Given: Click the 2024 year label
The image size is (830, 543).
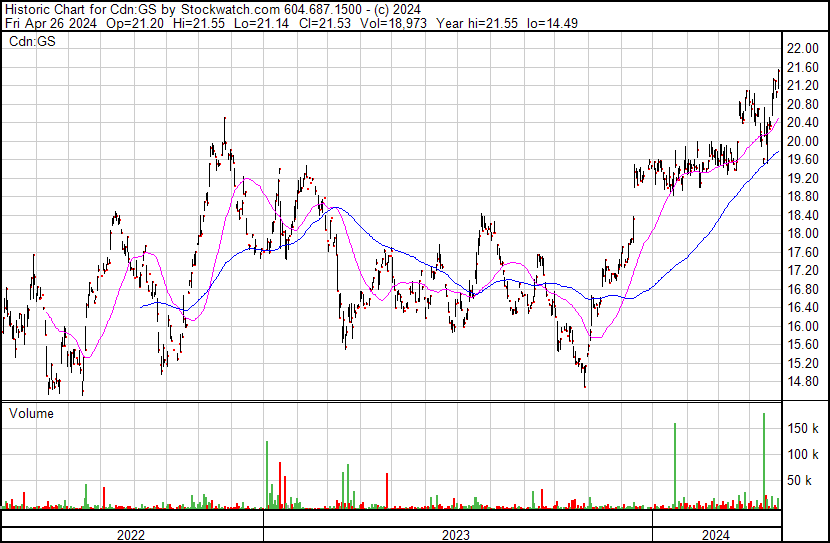Looking at the screenshot, I should click(716, 535).
